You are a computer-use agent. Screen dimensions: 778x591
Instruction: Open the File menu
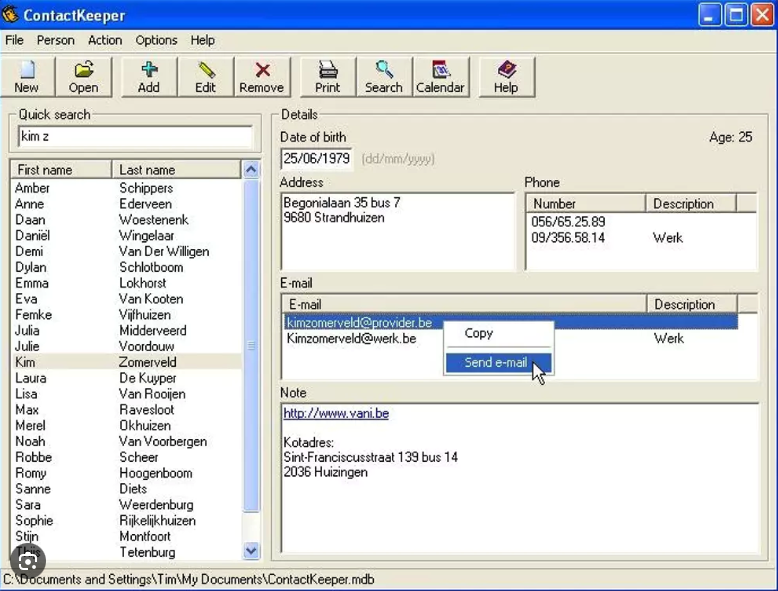pos(14,40)
